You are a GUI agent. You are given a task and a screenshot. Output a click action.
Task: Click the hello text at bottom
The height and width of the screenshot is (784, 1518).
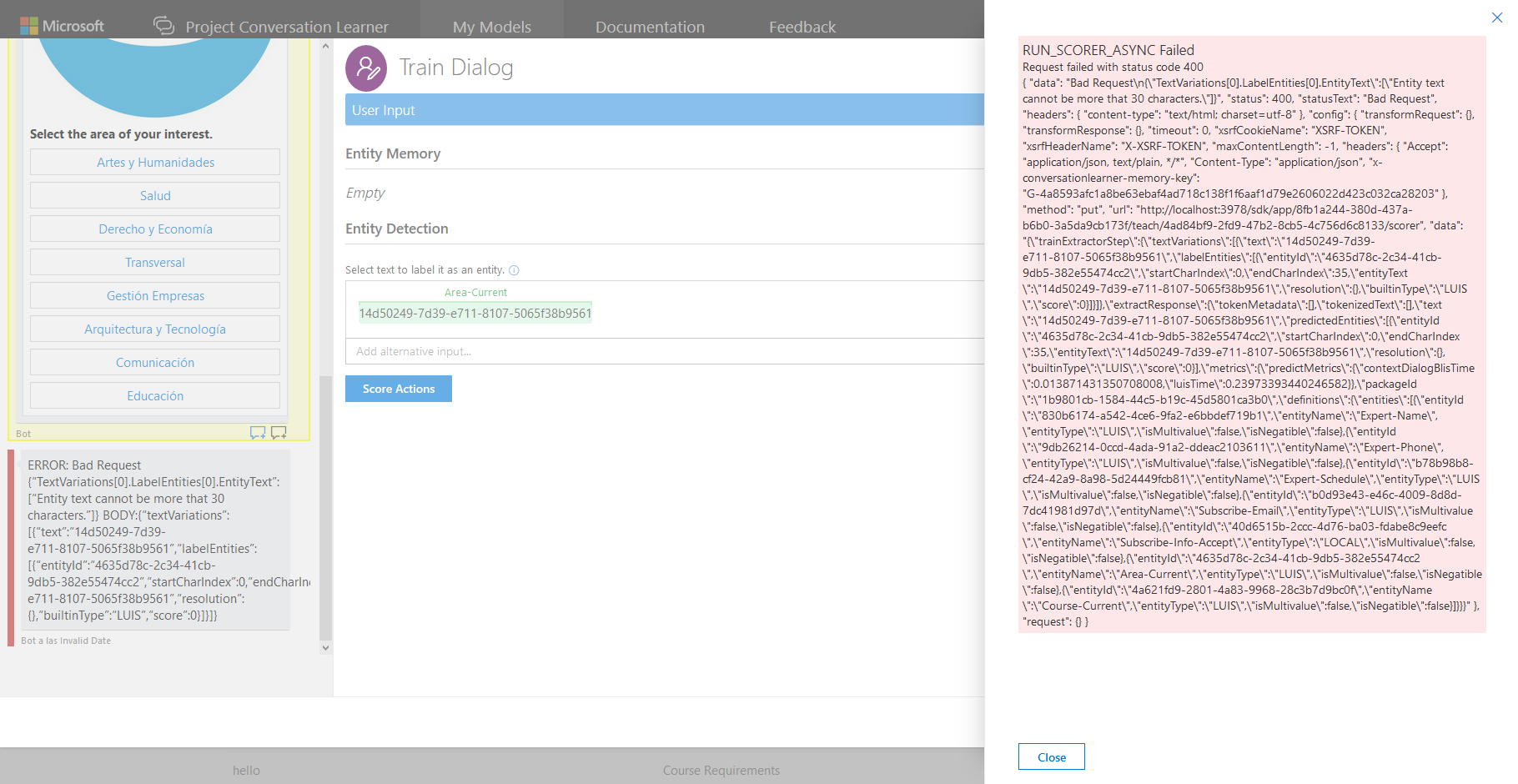coord(246,771)
